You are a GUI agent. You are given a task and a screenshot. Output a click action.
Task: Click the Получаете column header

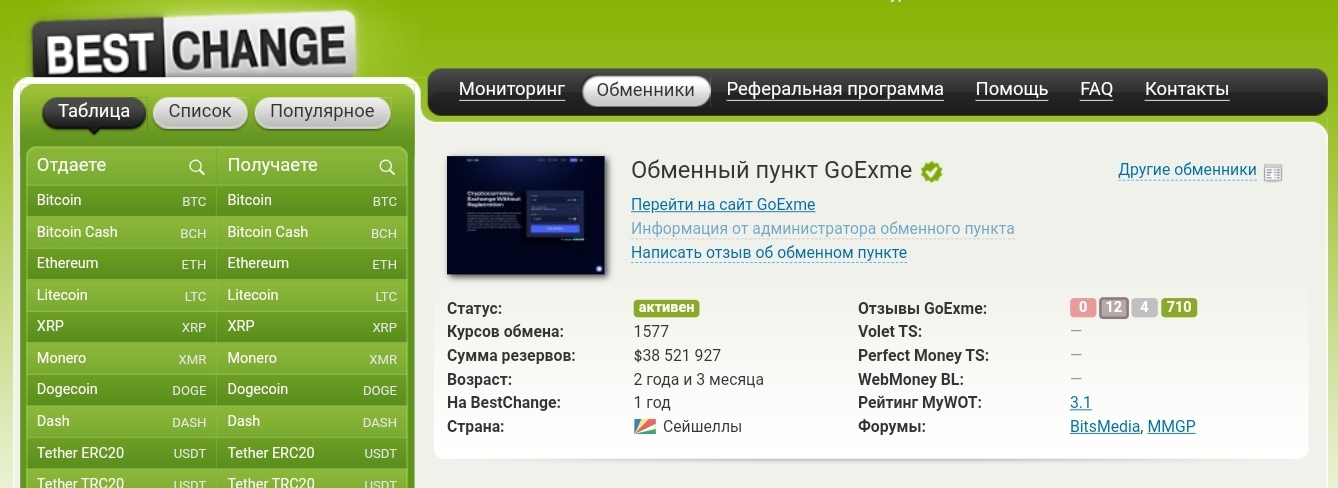273,165
